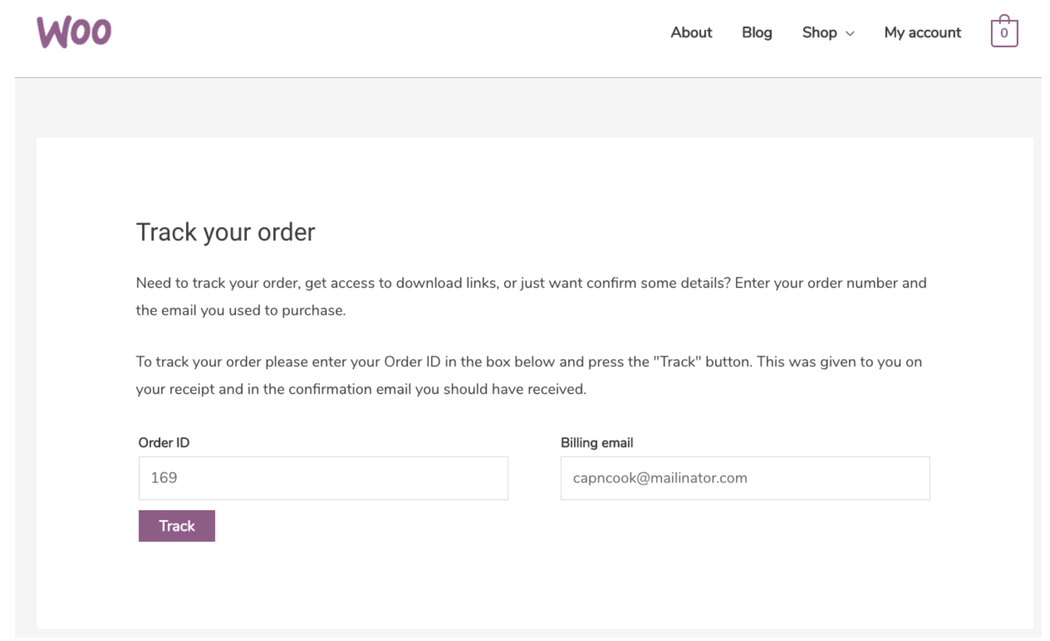
Task: Click the Order ID label
Action: click(x=164, y=443)
